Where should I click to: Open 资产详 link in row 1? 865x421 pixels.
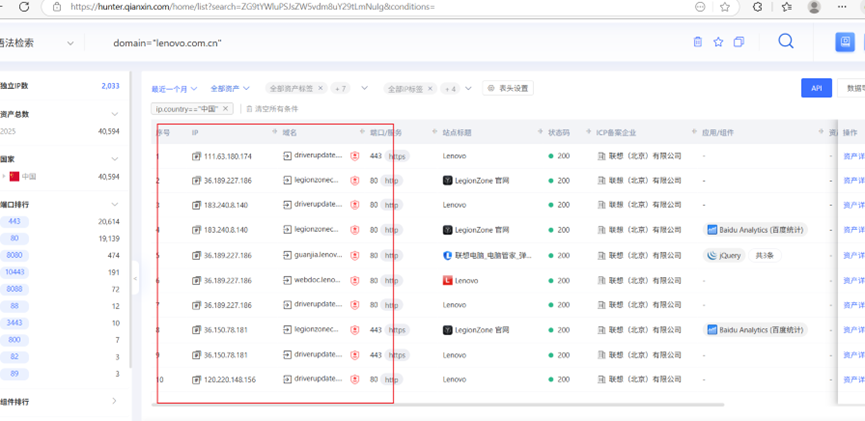click(853, 156)
